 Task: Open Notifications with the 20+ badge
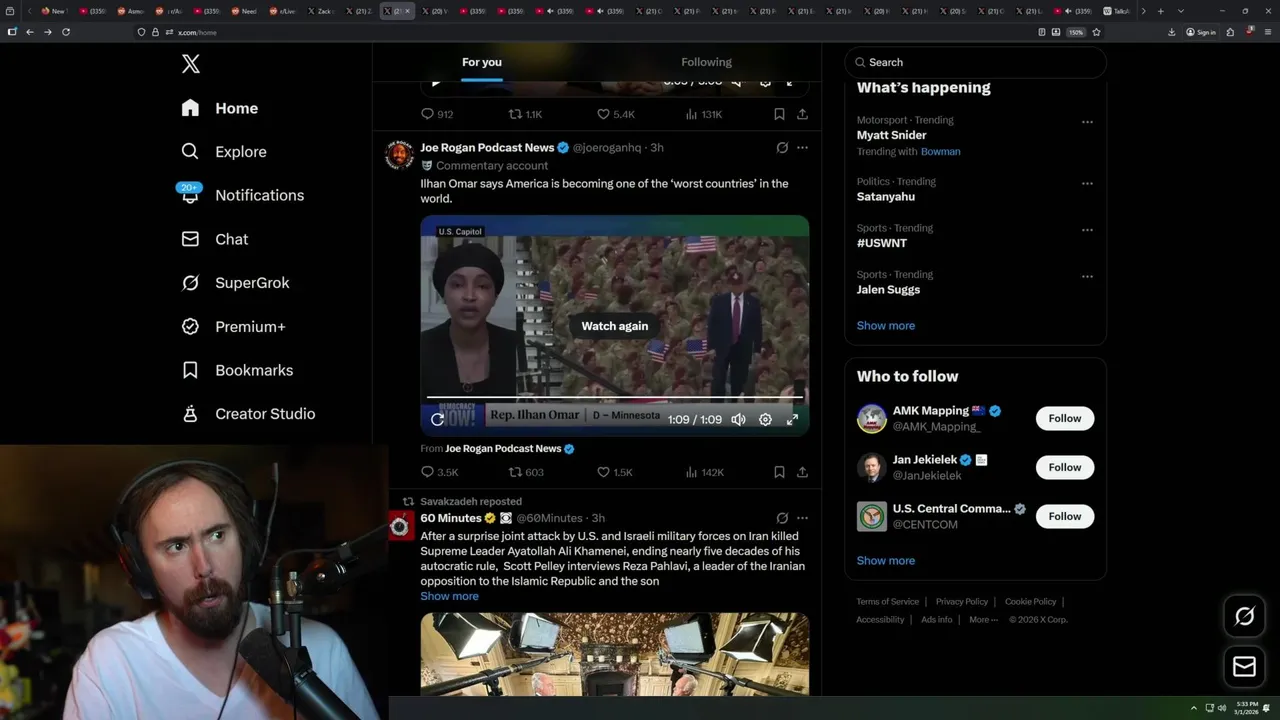pos(242,195)
